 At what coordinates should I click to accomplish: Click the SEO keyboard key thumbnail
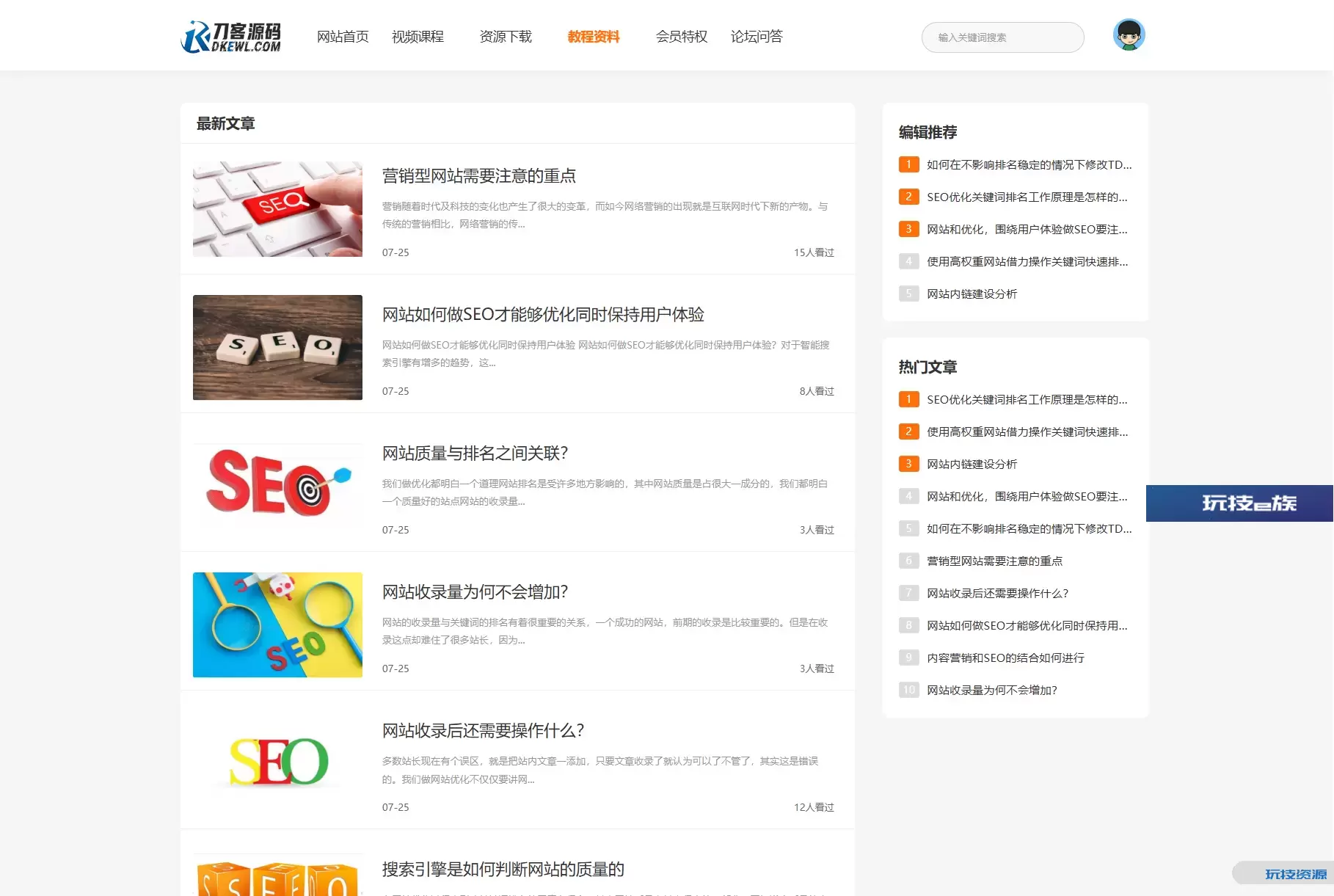point(277,209)
